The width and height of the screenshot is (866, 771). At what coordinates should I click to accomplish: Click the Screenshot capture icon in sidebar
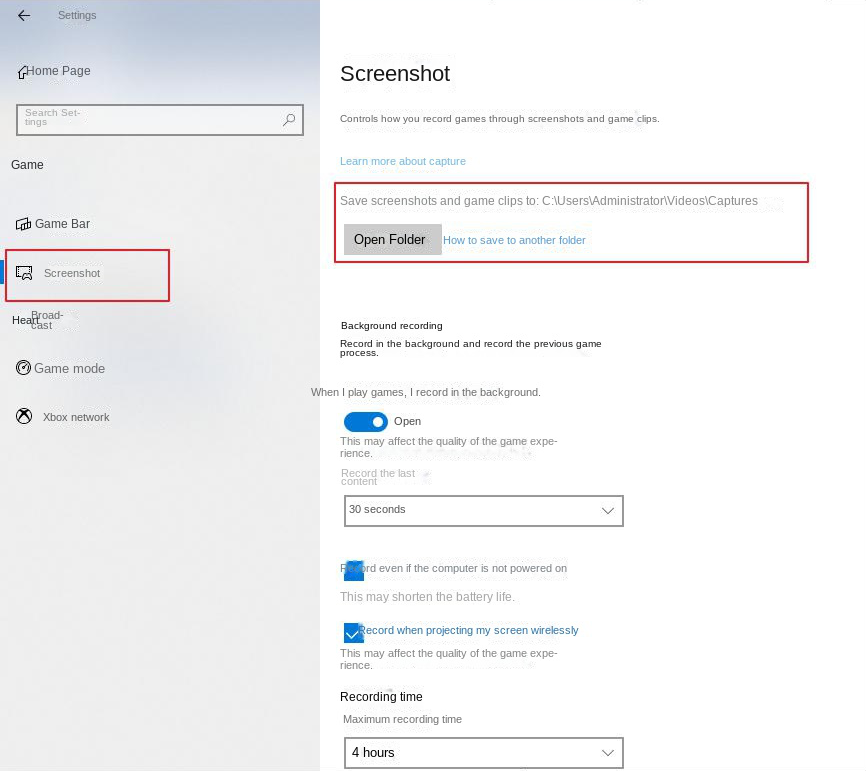[x=25, y=273]
